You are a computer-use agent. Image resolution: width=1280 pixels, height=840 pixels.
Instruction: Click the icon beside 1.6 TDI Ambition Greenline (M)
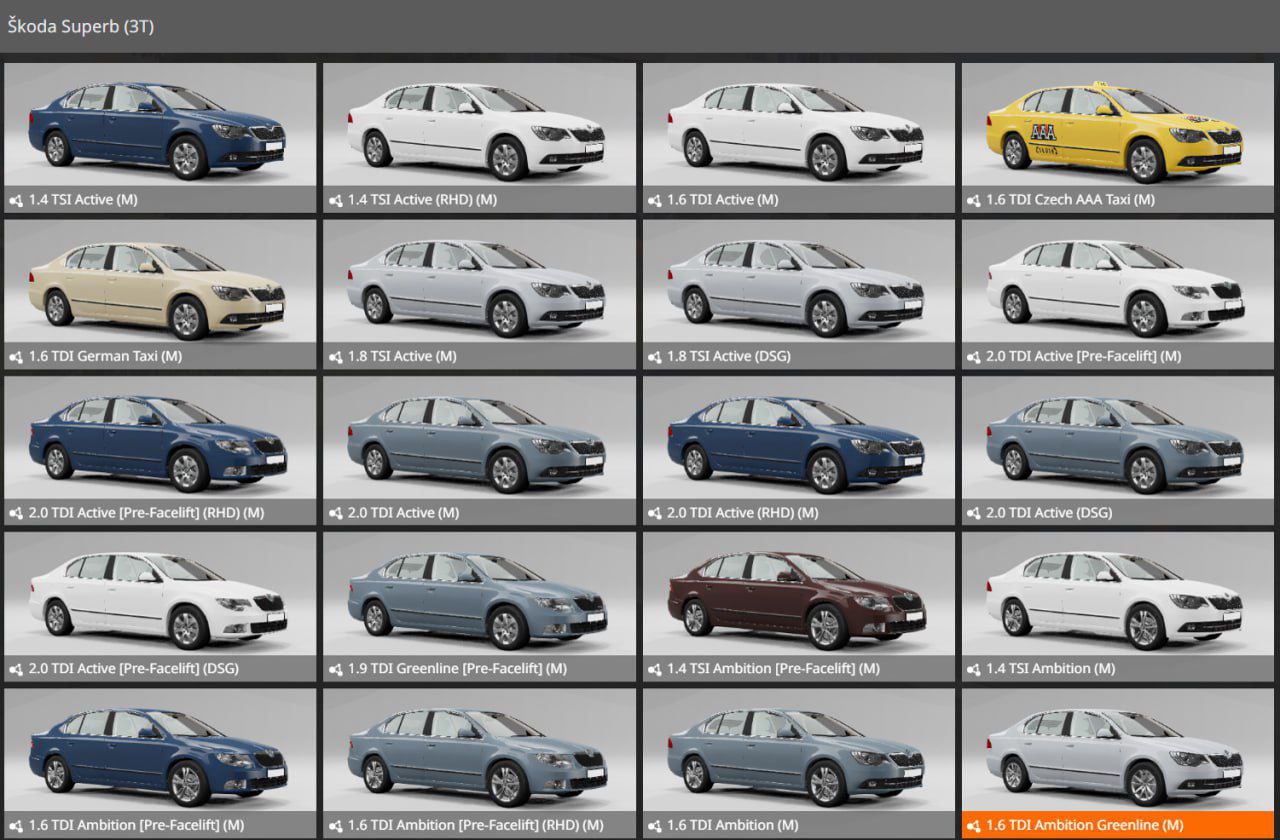coord(974,826)
